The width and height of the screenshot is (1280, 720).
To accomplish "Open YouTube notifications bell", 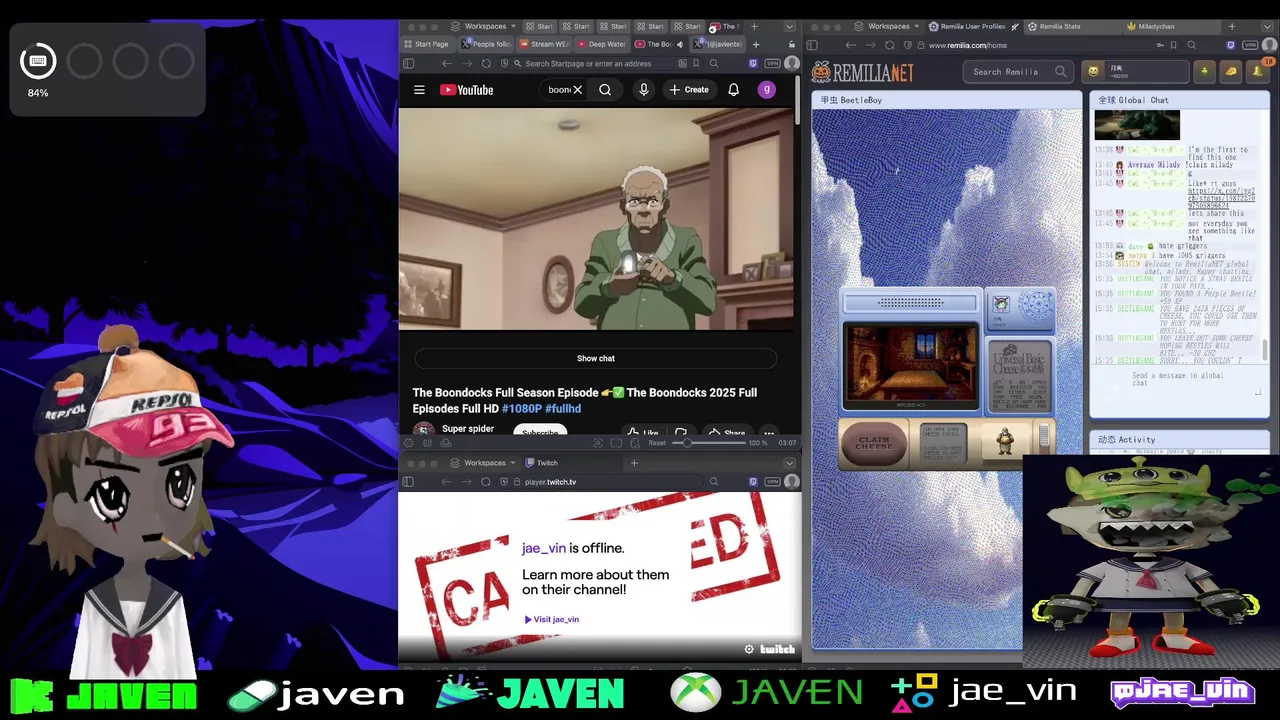I will coord(733,90).
